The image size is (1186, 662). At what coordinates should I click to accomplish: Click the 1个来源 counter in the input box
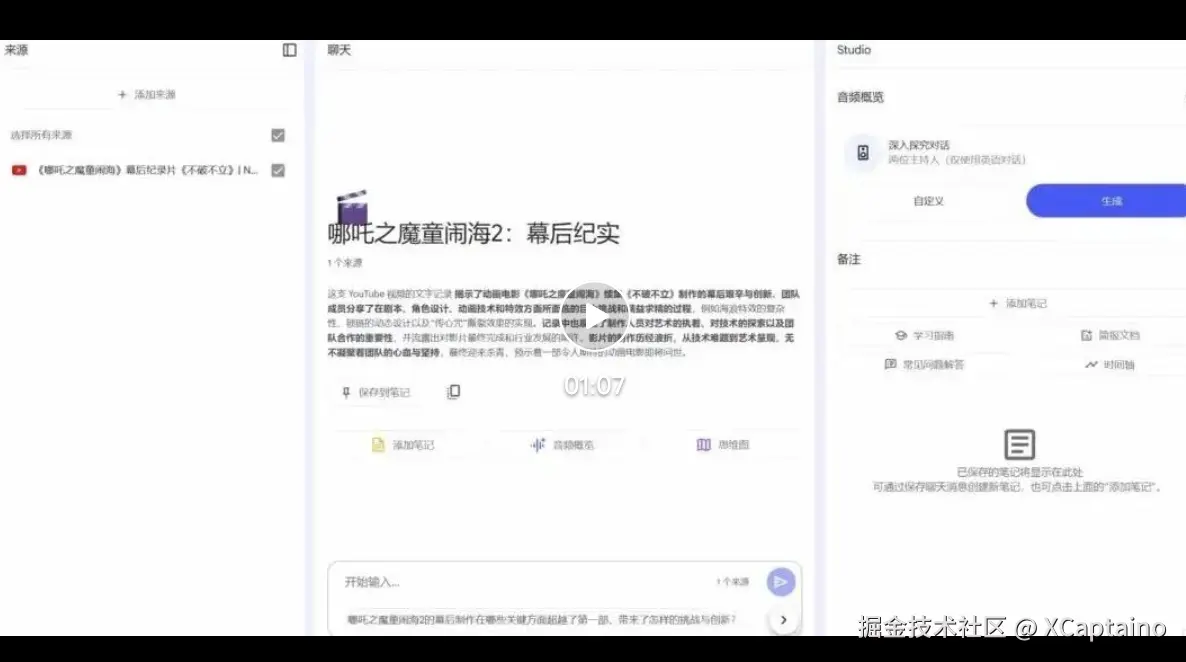[732, 582]
